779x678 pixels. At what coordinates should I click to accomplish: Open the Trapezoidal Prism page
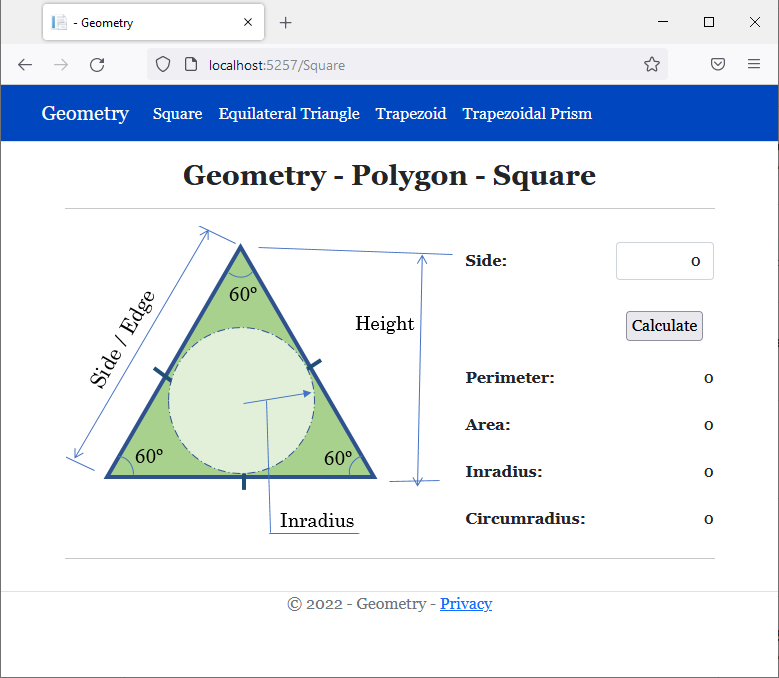coord(527,114)
